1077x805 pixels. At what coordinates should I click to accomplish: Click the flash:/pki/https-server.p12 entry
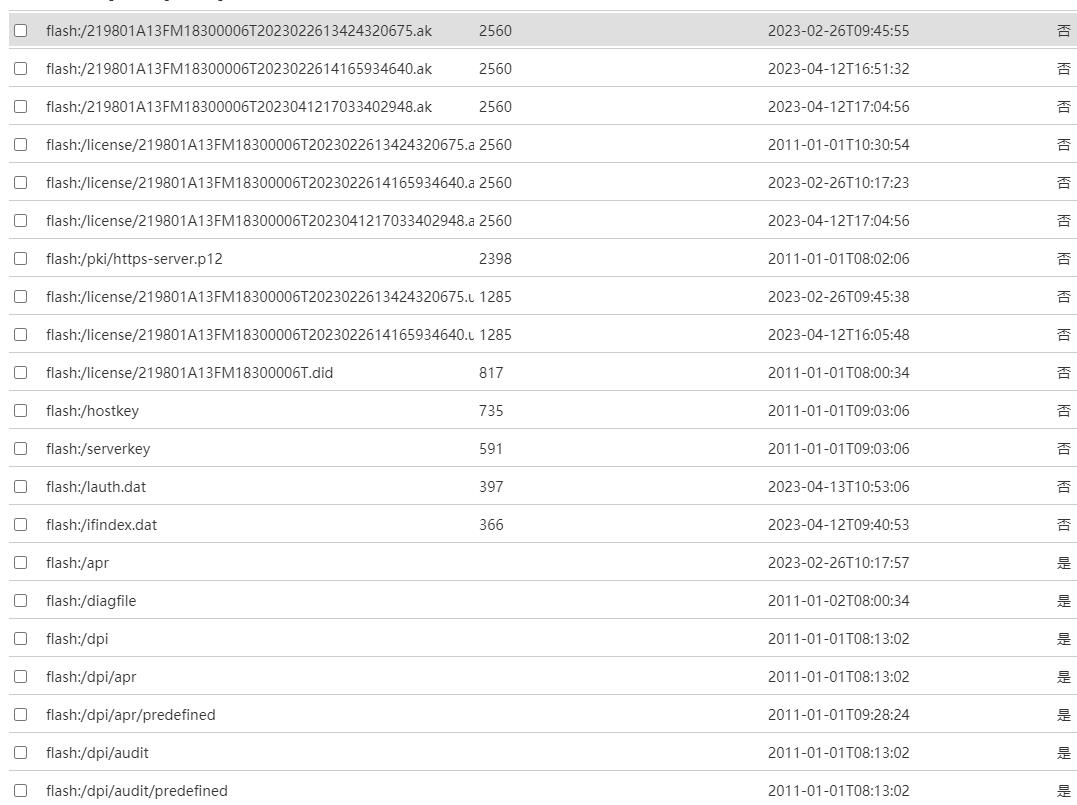134,259
